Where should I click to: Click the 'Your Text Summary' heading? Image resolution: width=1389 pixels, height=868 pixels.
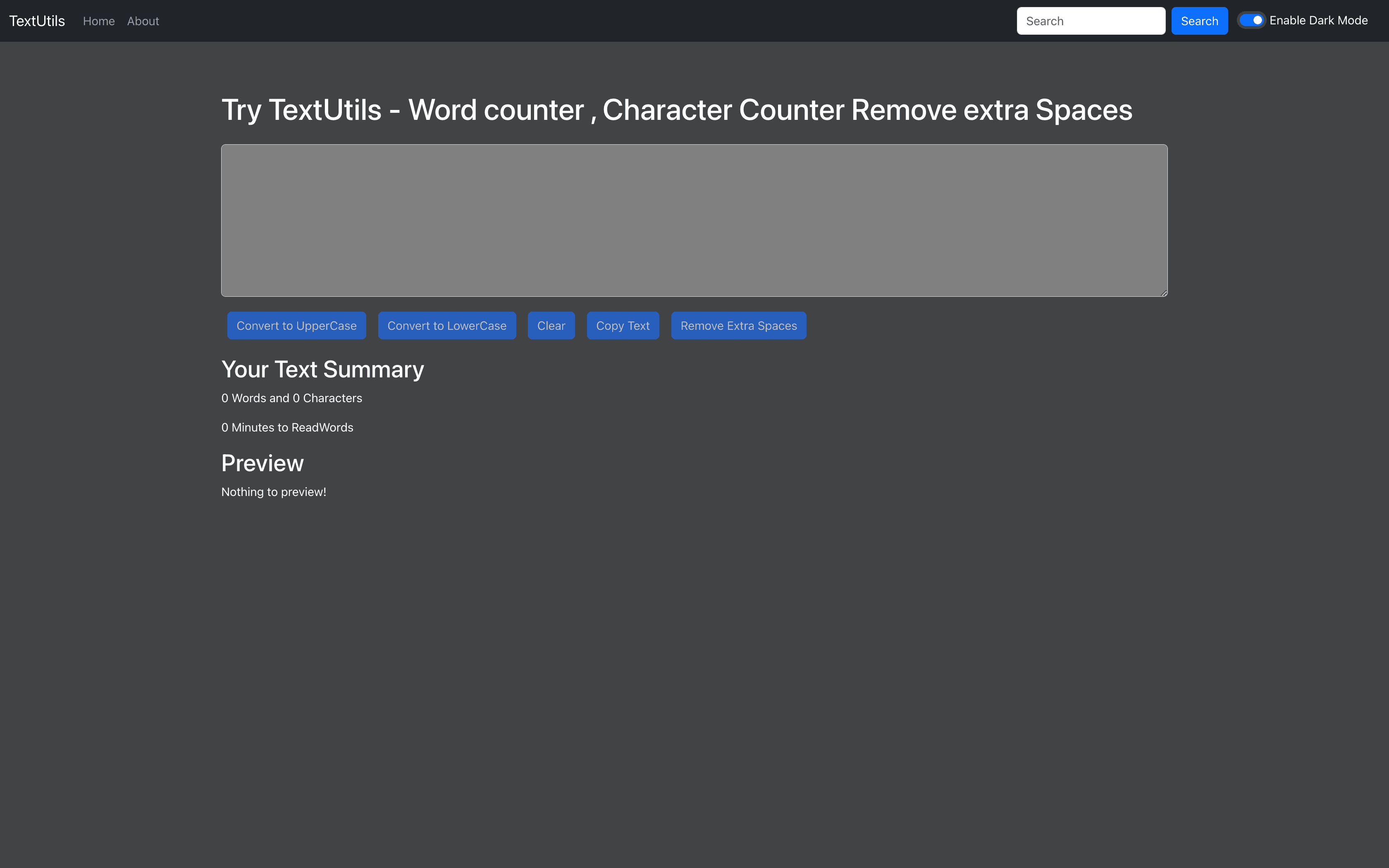click(x=322, y=369)
